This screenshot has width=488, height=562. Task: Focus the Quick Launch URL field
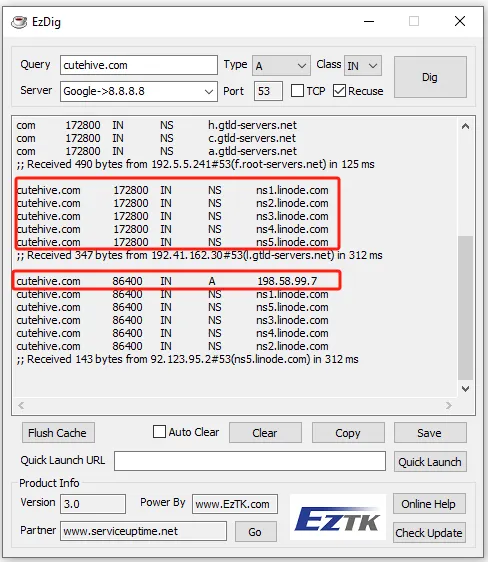[250, 461]
